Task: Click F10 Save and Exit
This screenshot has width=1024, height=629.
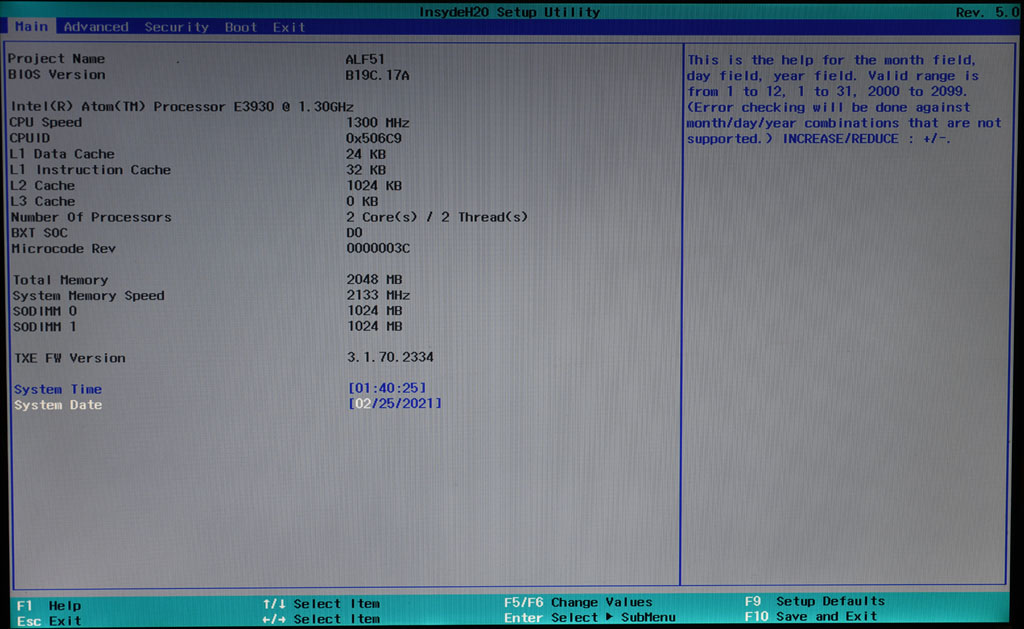Action: [811, 616]
